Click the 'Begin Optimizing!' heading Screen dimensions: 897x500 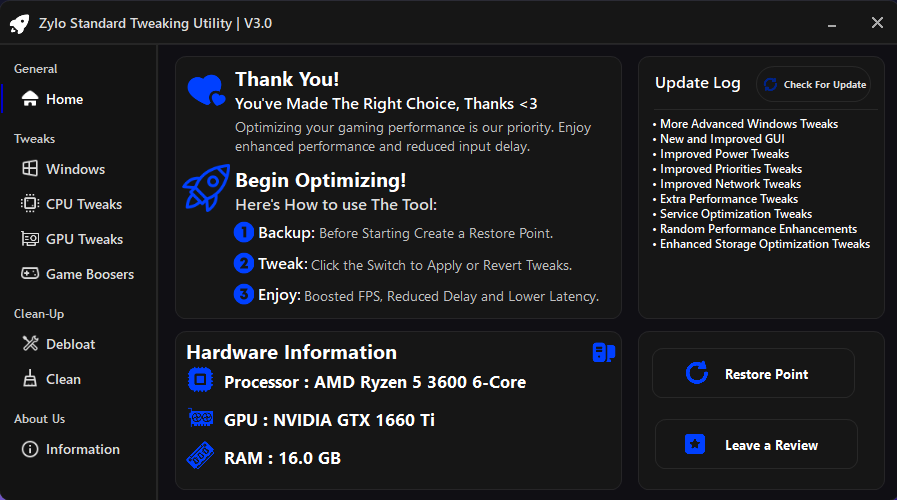pos(320,180)
